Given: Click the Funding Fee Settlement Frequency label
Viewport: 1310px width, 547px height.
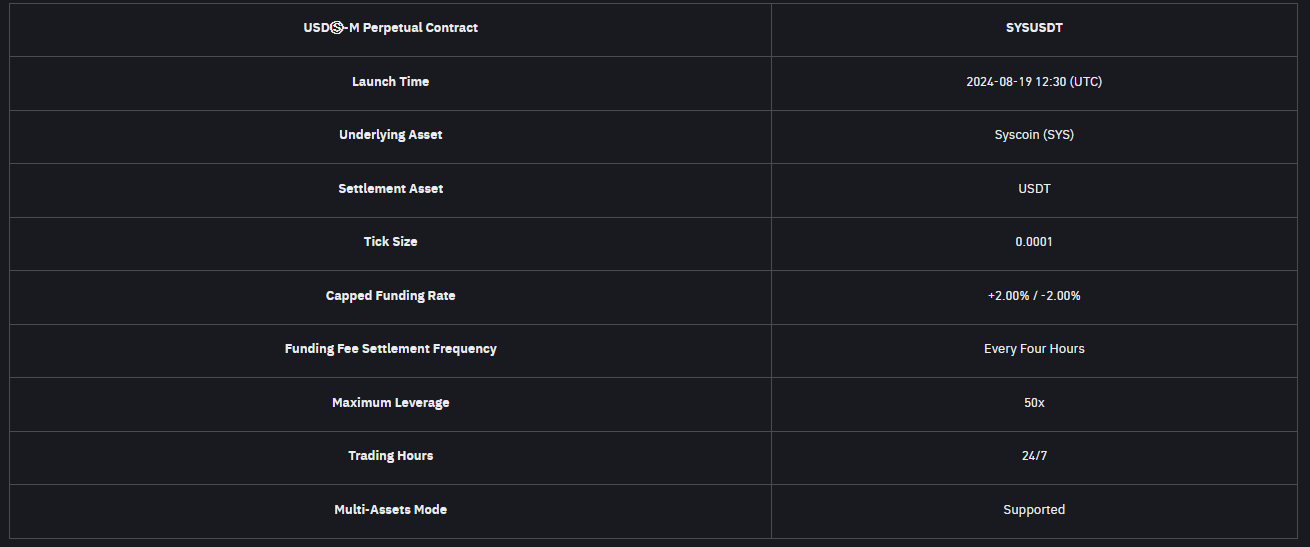Looking at the screenshot, I should [x=390, y=349].
